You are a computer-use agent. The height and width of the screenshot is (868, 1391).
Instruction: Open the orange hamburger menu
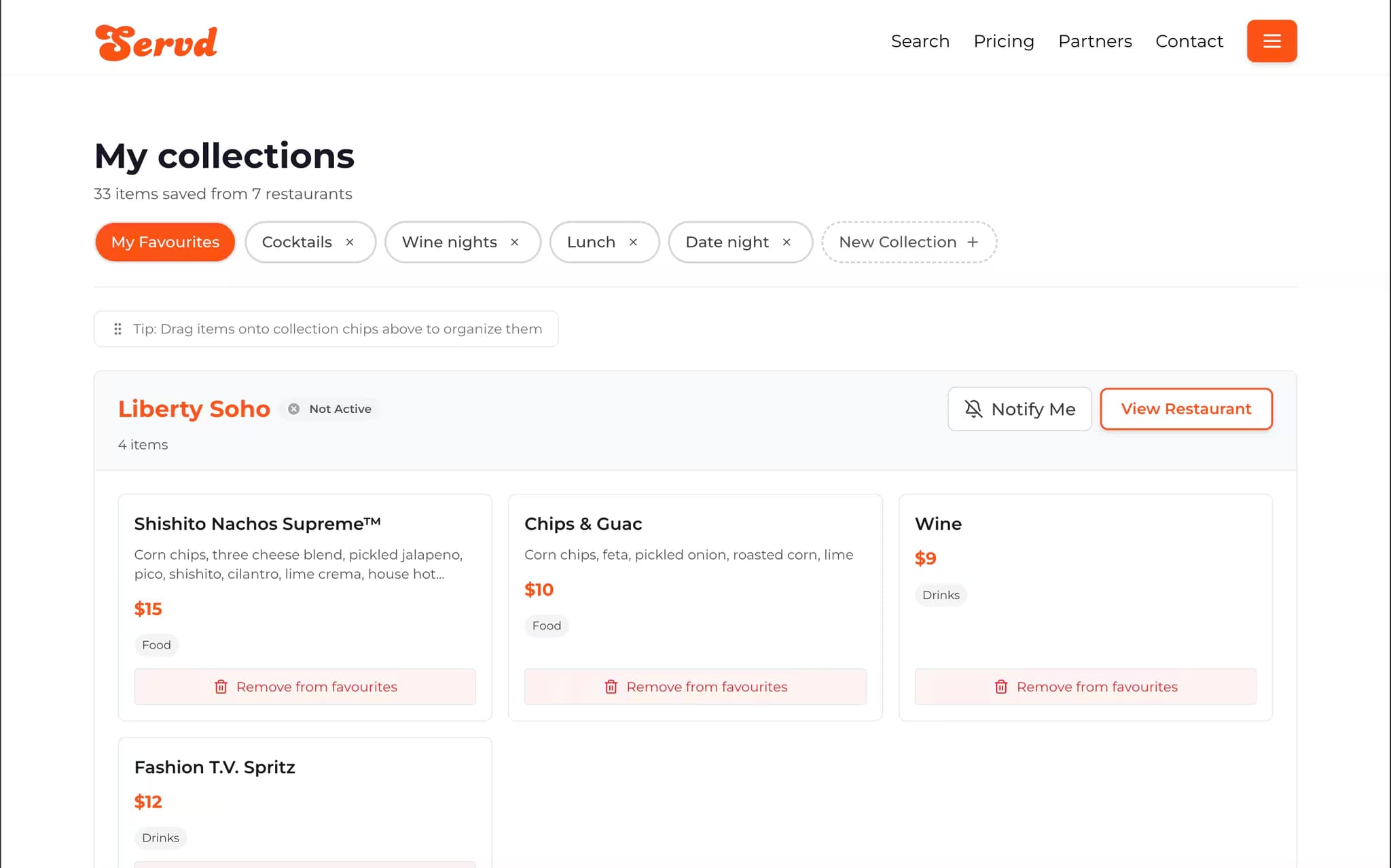click(1271, 41)
